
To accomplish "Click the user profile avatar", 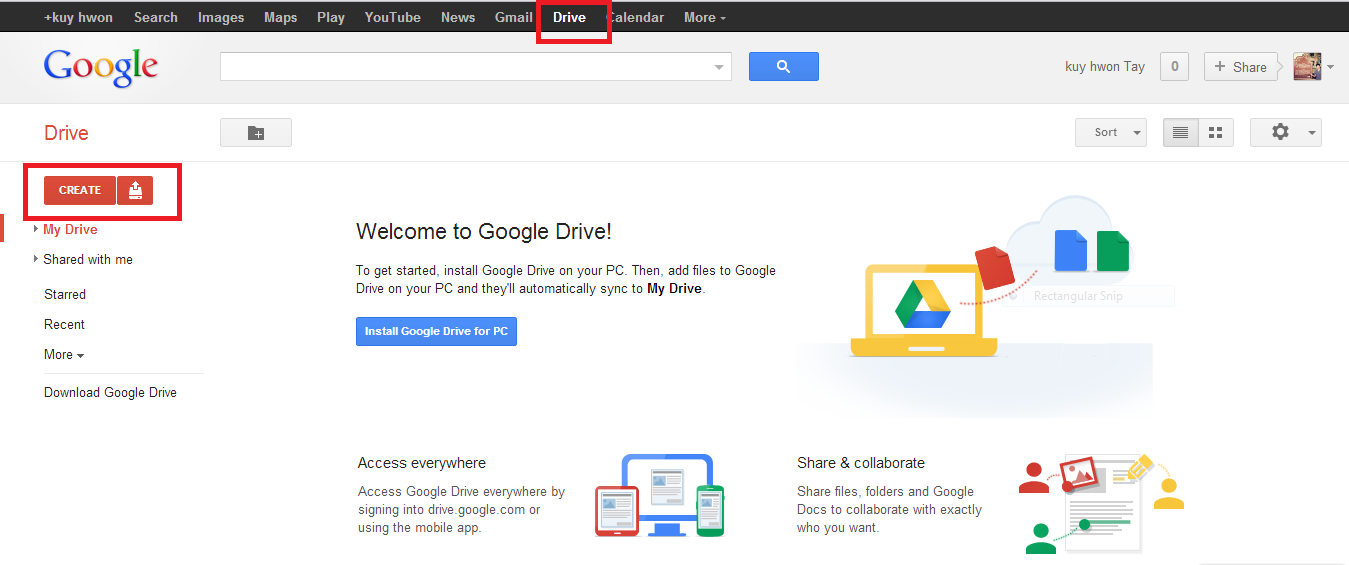I will pos(1307,67).
